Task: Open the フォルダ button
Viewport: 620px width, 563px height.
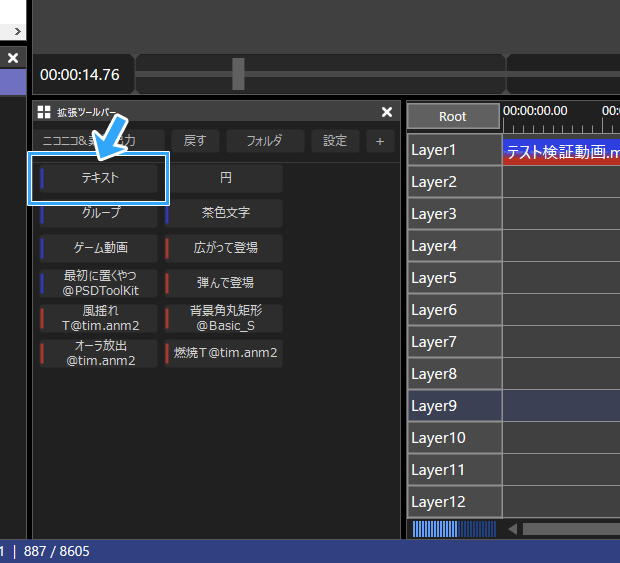Action: (265, 141)
